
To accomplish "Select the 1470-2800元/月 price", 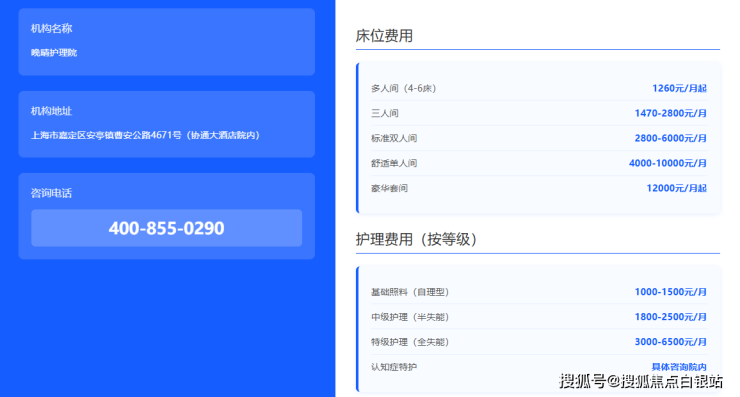I will (671, 113).
